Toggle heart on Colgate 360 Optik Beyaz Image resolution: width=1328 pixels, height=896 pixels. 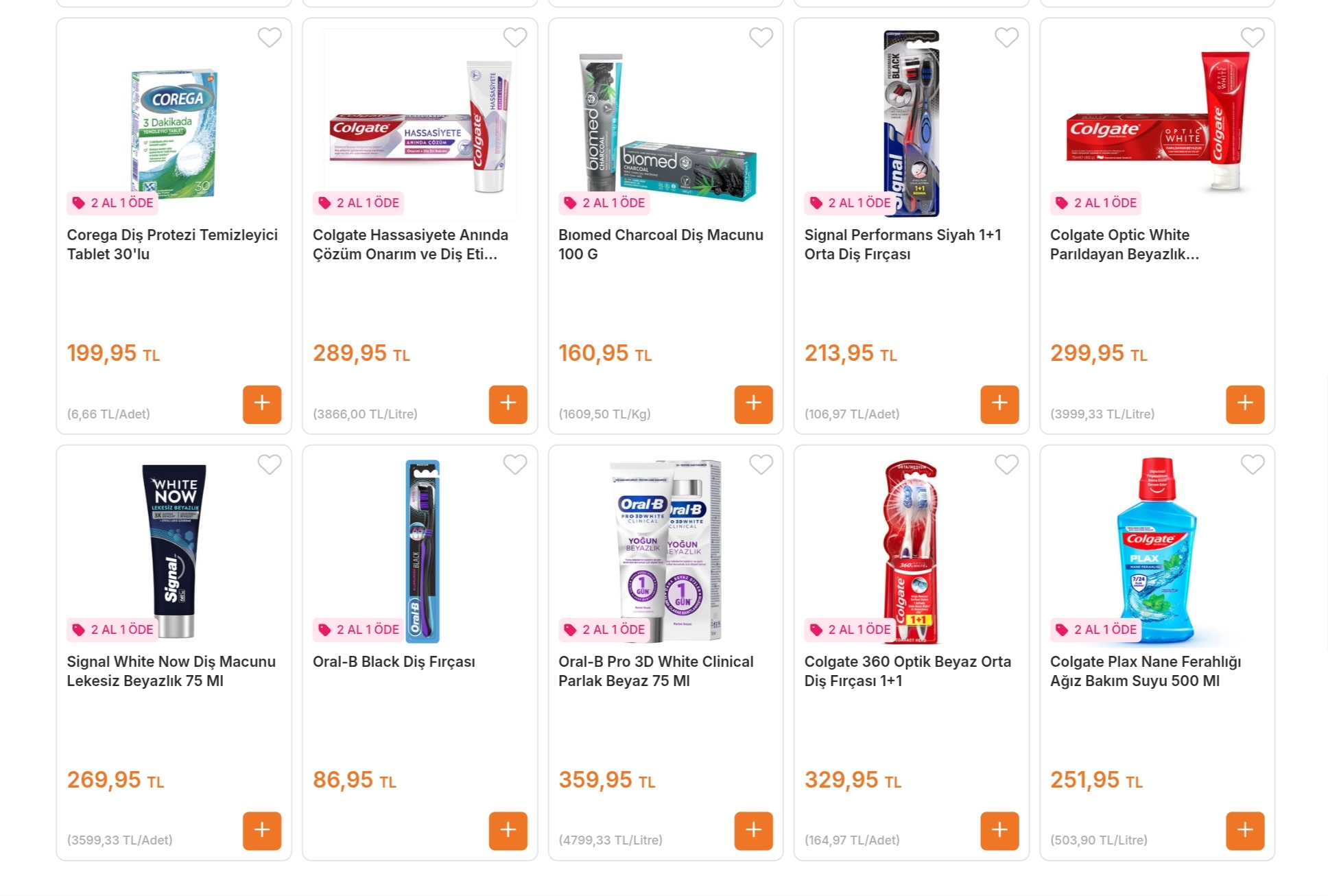[x=1006, y=464]
